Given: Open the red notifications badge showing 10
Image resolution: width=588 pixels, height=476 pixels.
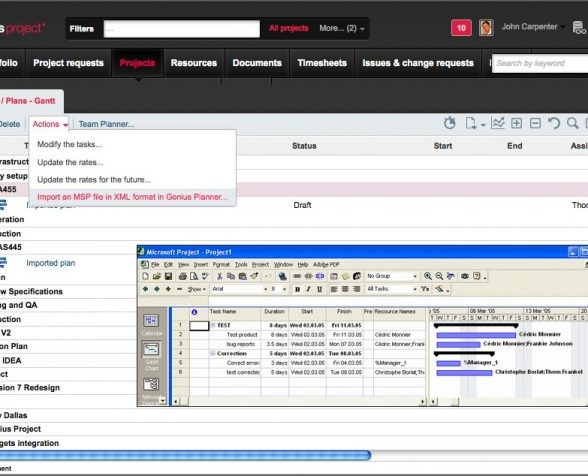Looking at the screenshot, I should [x=461, y=28].
